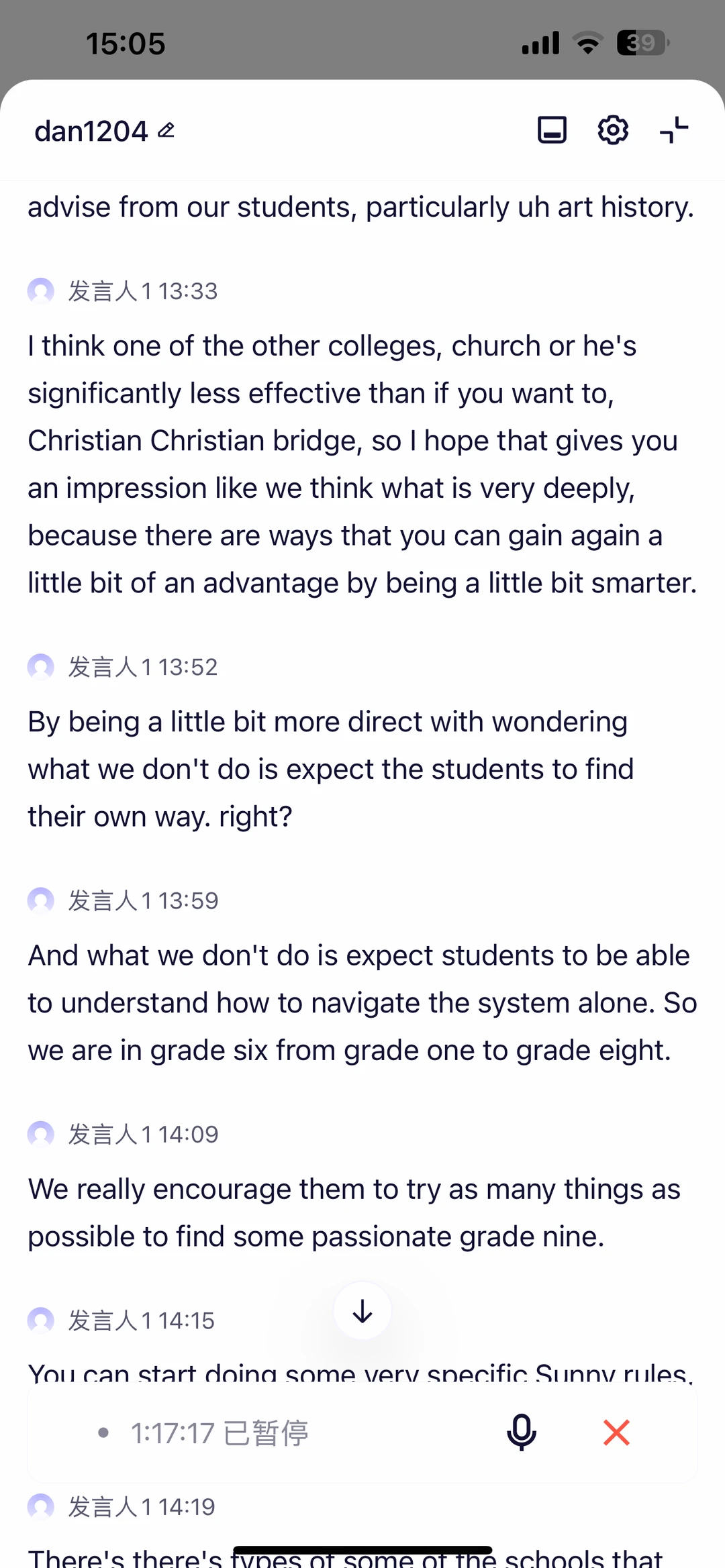Image resolution: width=725 pixels, height=1568 pixels.
Task: Tap speaker avatar at 13:59
Action: [x=40, y=900]
